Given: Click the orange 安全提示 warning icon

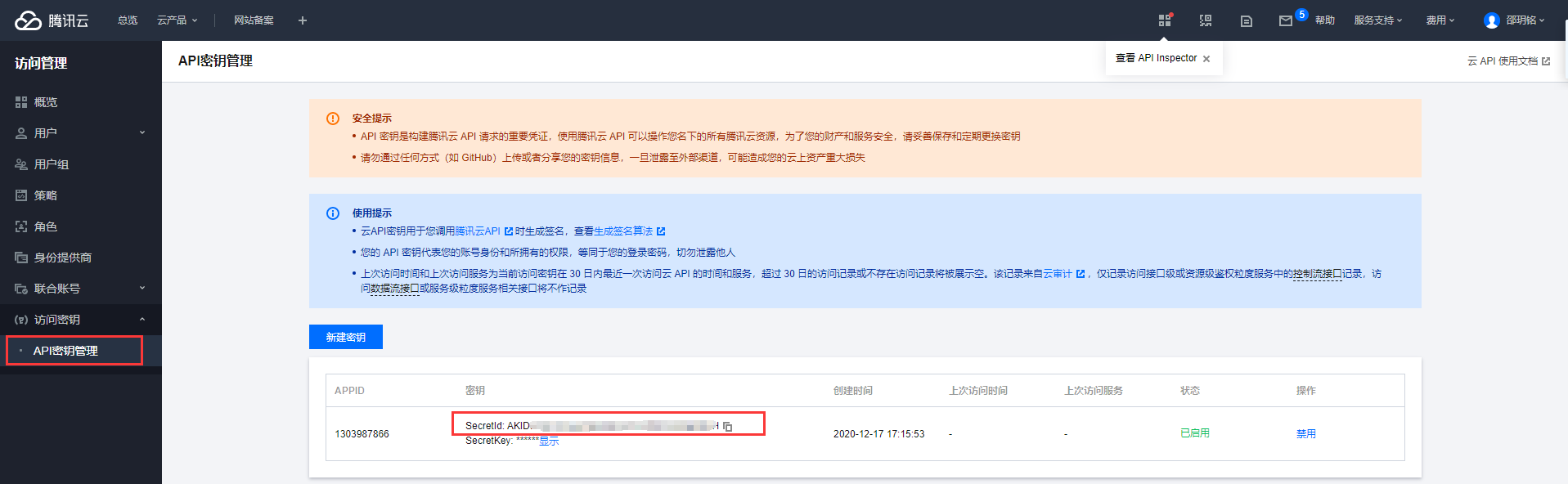Looking at the screenshot, I should click(333, 119).
